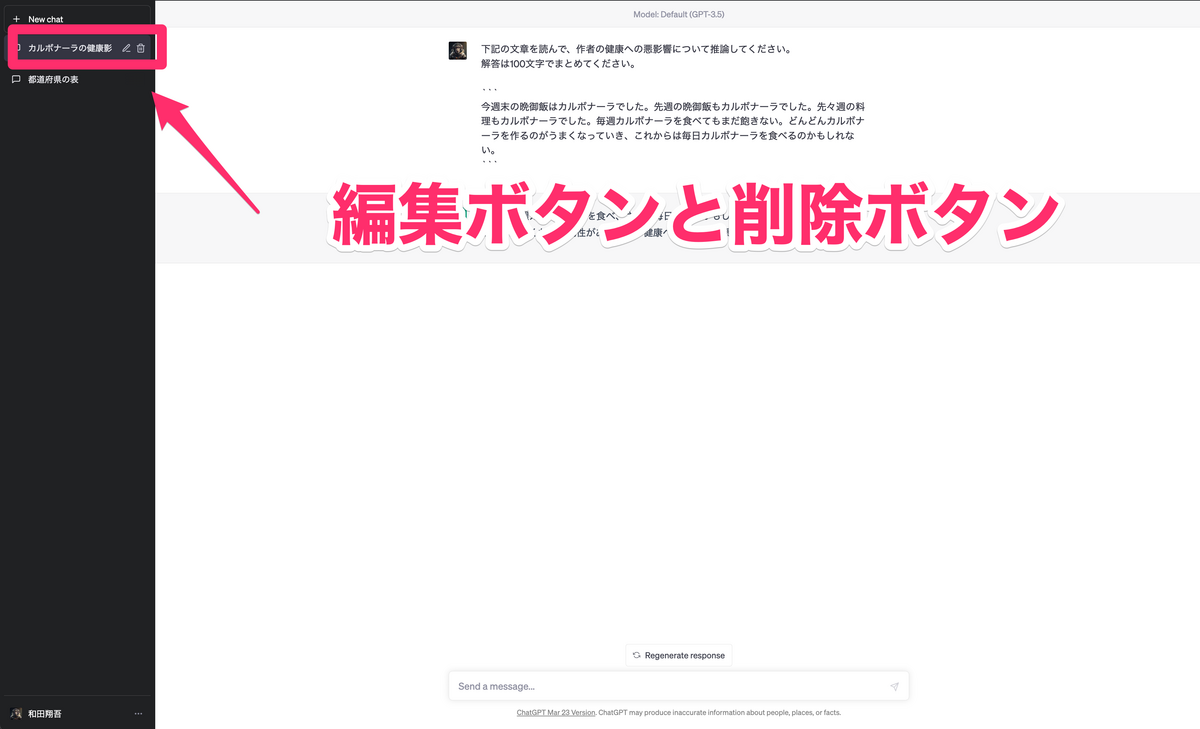1200x729 pixels.
Task: Delete the カルボナーラ chat with the trash icon
Action: coord(141,48)
